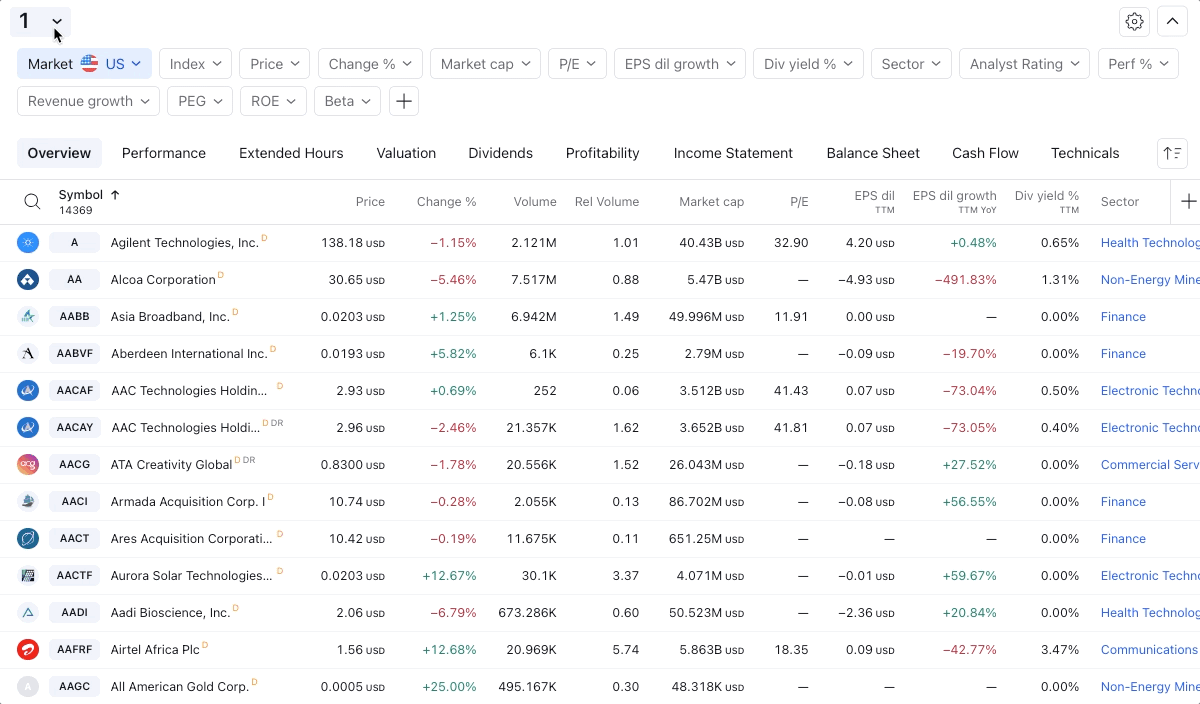
Task: Expand the Sector filter dropdown
Action: 911,64
